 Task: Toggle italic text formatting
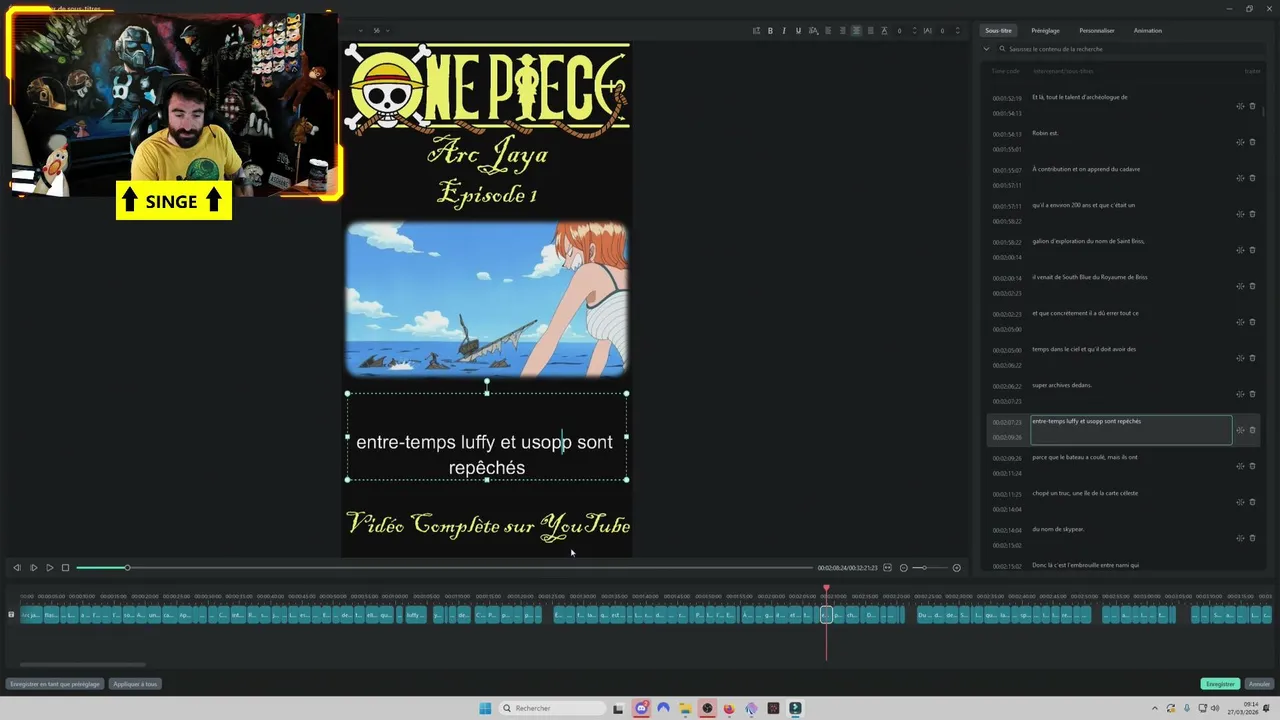tap(784, 31)
